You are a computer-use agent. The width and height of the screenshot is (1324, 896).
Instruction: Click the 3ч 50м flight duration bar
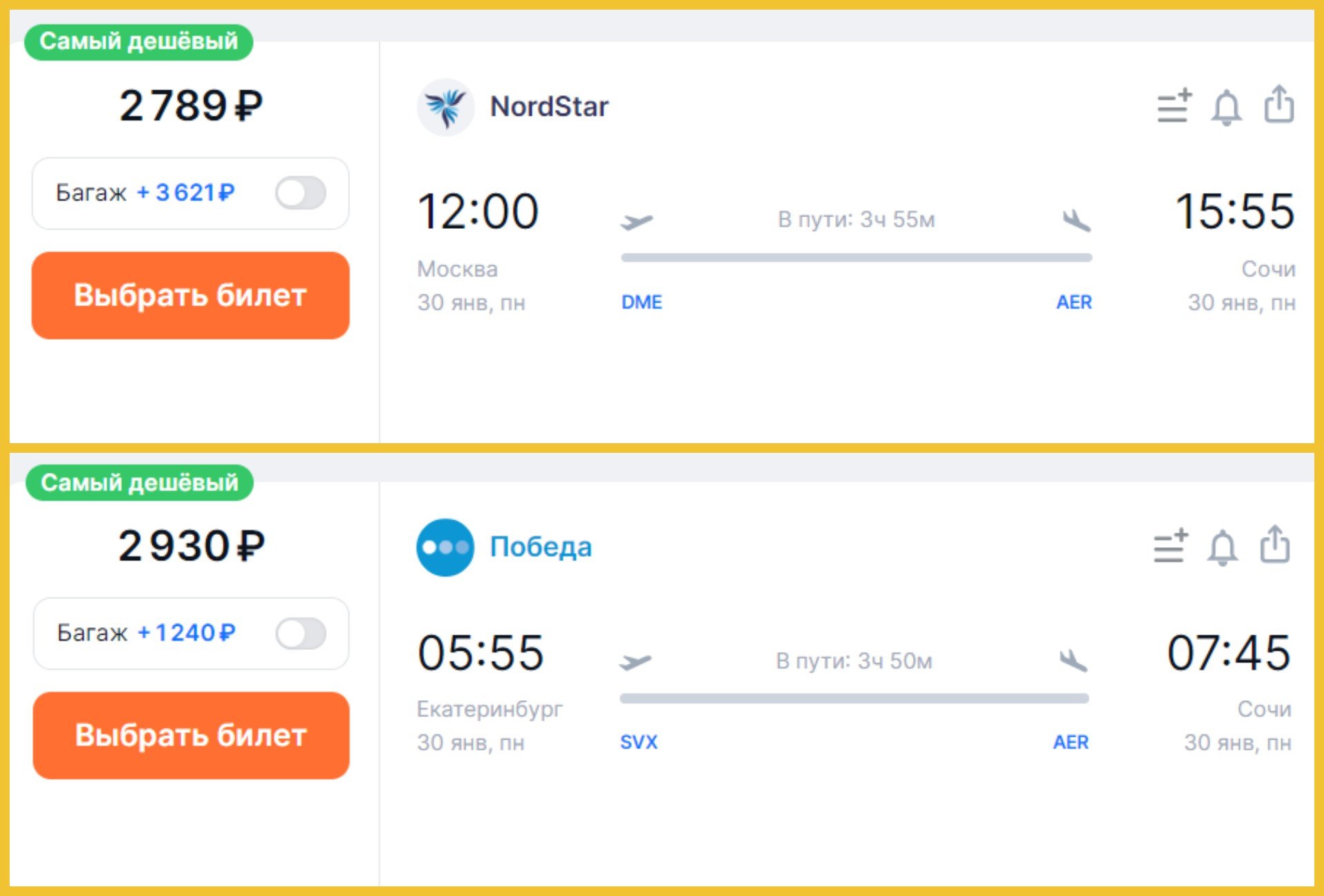[x=854, y=698]
